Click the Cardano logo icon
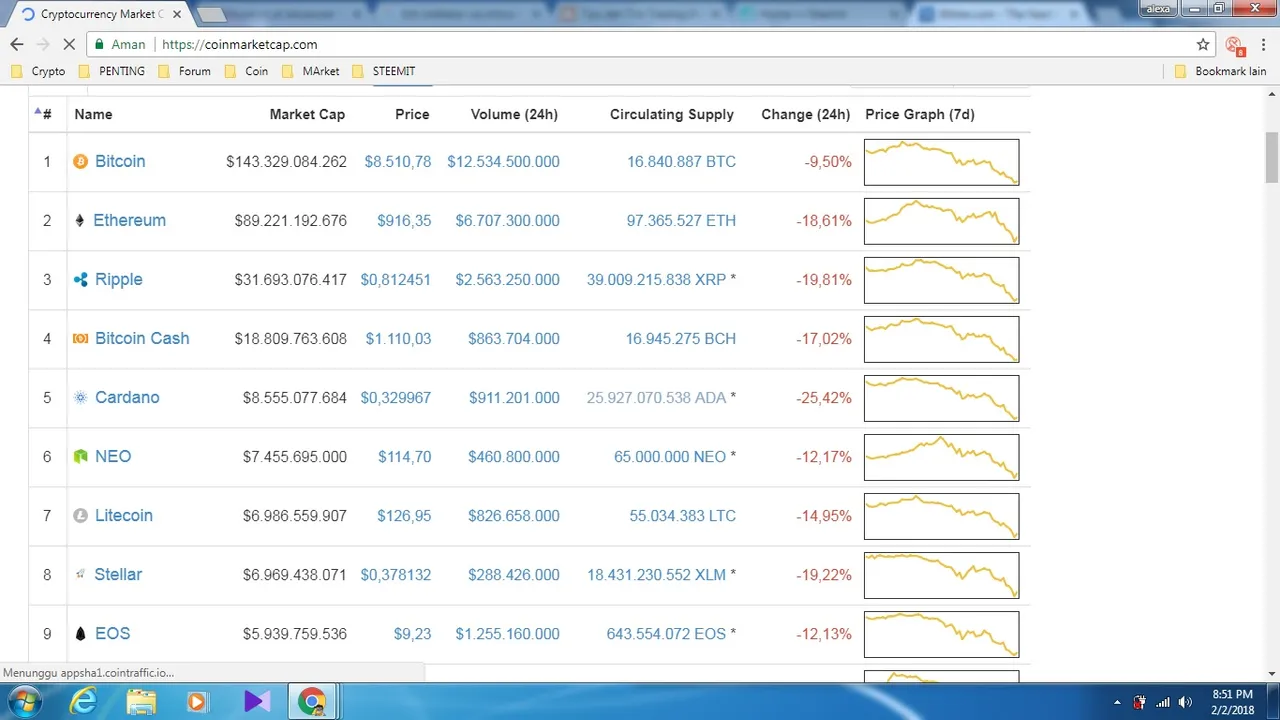The height and width of the screenshot is (720, 1280). (81, 397)
